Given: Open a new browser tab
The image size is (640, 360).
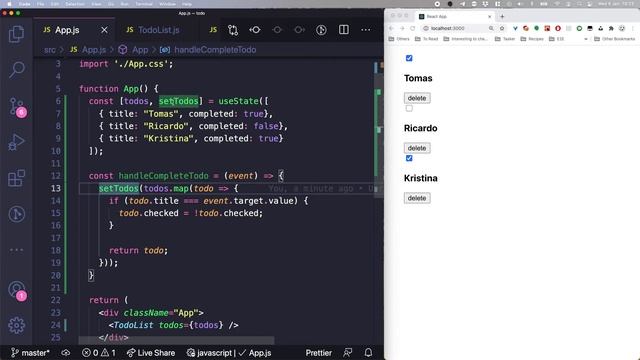Looking at the screenshot, I should coord(502,16).
